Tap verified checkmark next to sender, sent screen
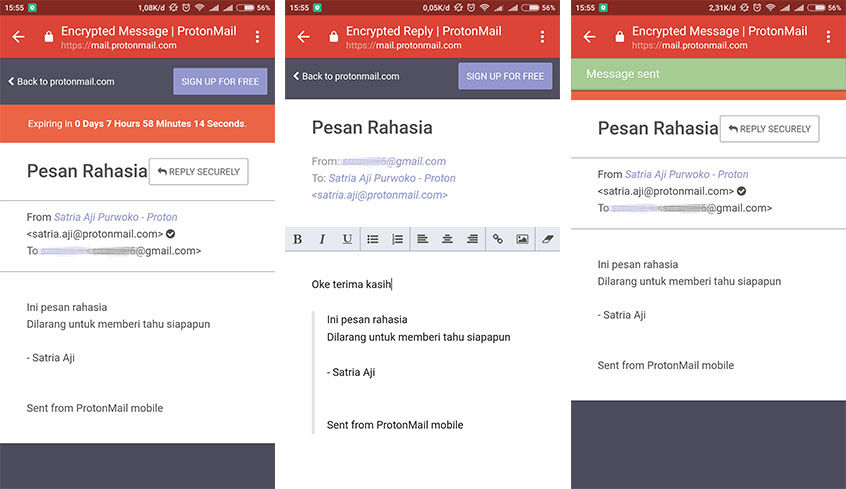Screen dimensions: 846x489 741,191
